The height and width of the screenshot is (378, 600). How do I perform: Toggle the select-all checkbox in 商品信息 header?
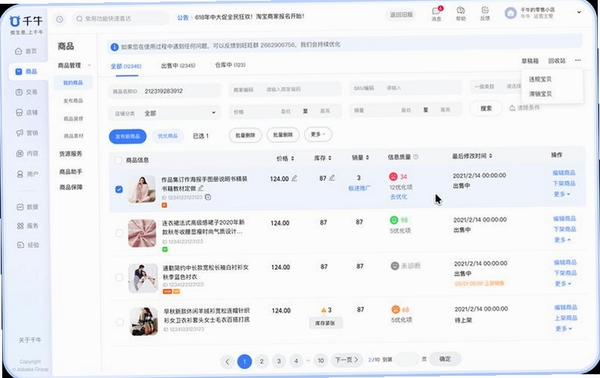point(118,160)
